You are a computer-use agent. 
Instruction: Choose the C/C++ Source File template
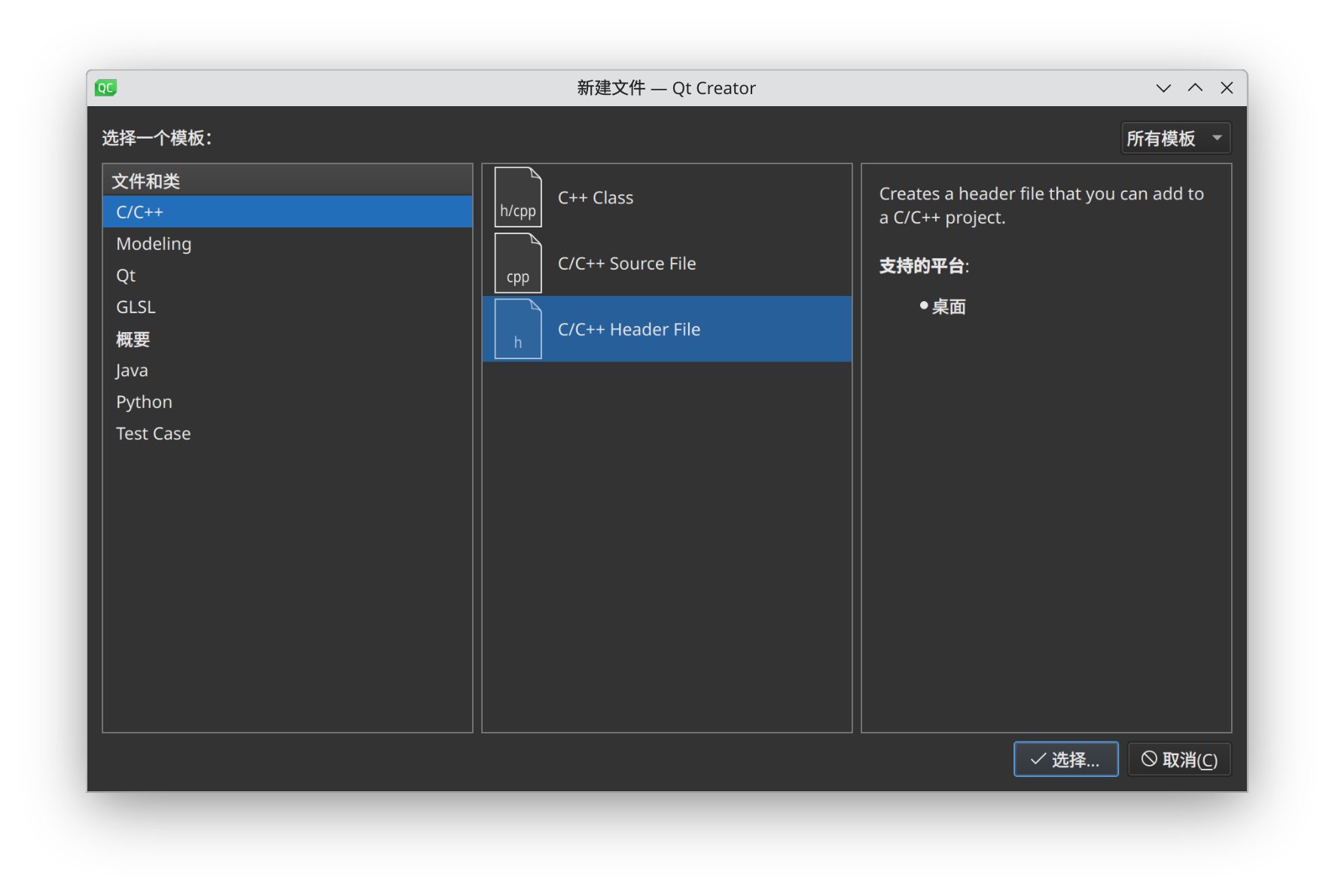pyautogui.click(x=667, y=263)
